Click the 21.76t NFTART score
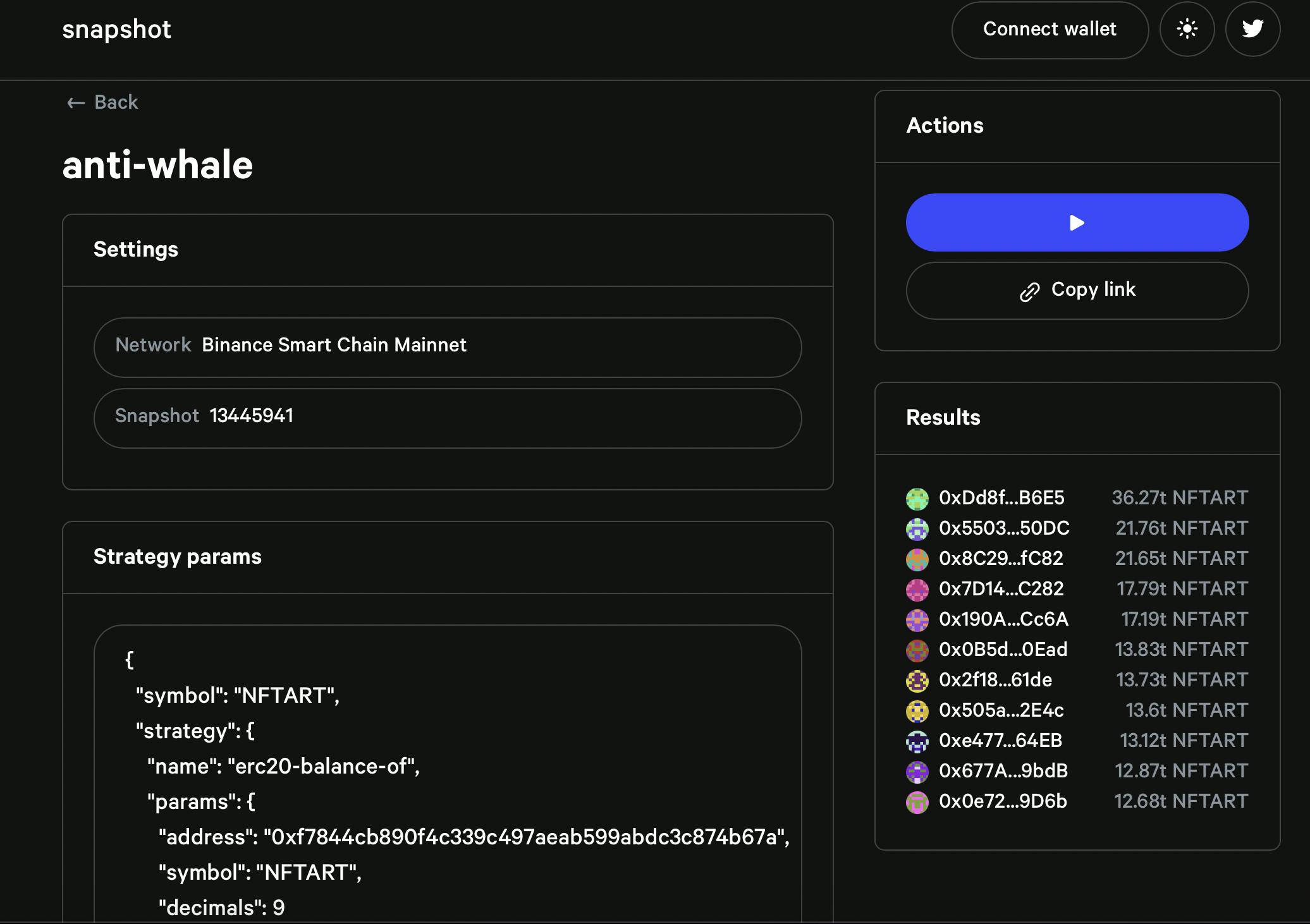Viewport: 1310px width, 924px height. tap(1182, 528)
